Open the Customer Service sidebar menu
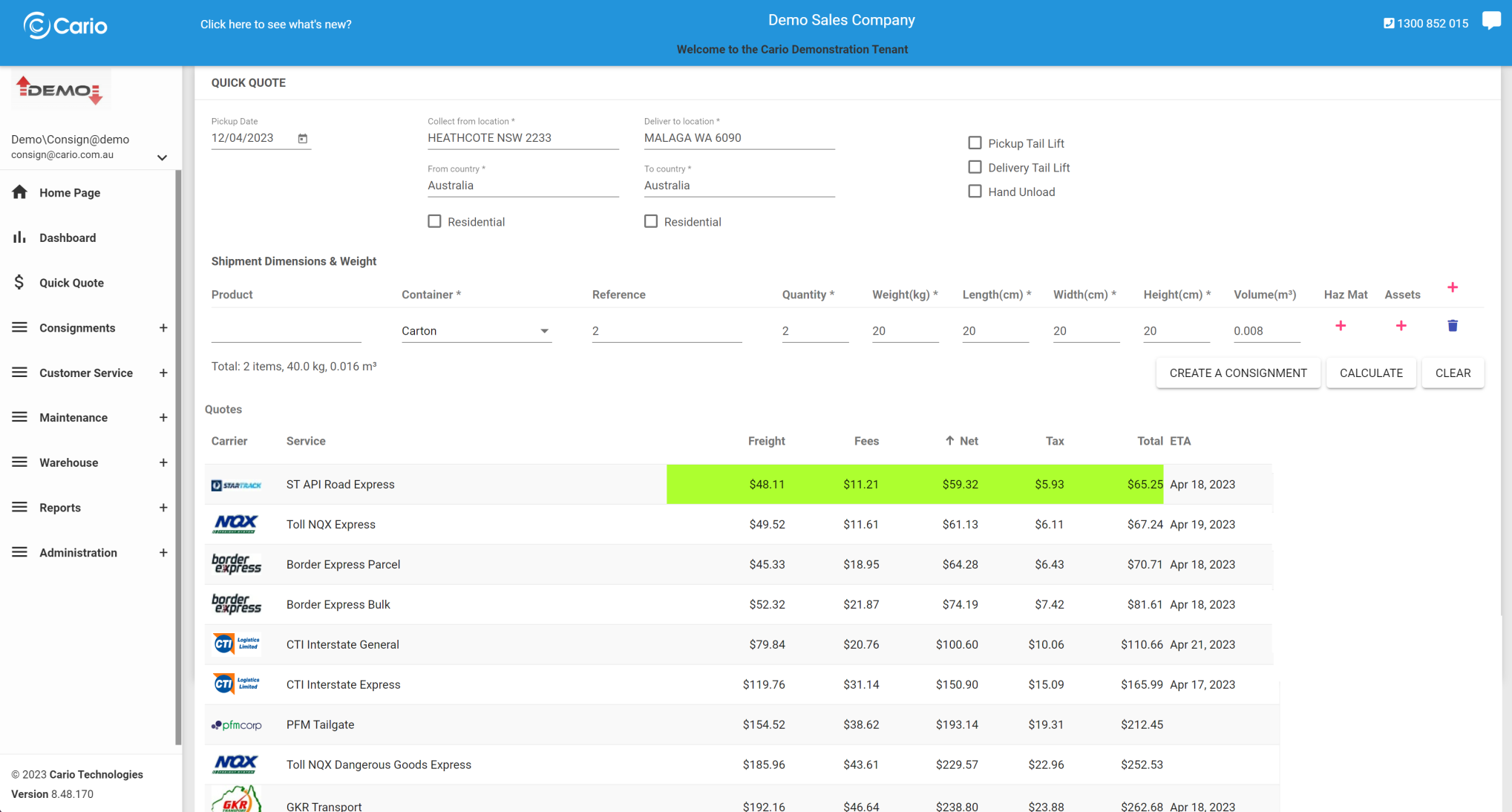 coord(86,373)
